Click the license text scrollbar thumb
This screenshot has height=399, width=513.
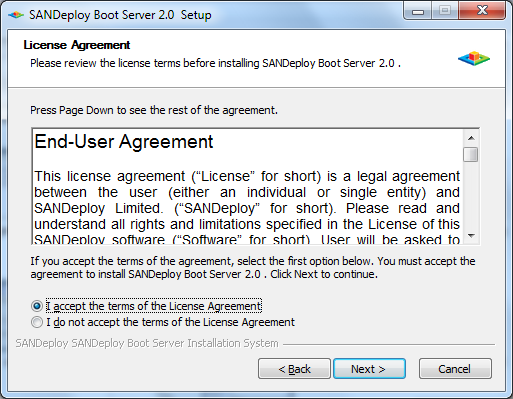(x=471, y=155)
